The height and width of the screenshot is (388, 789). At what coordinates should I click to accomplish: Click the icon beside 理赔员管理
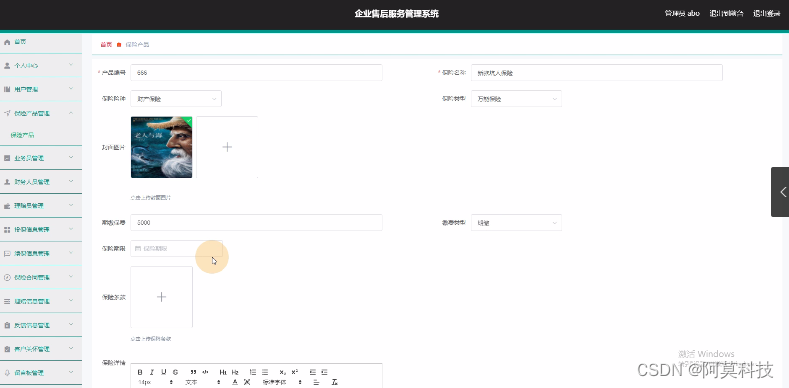pyautogui.click(x=7, y=206)
